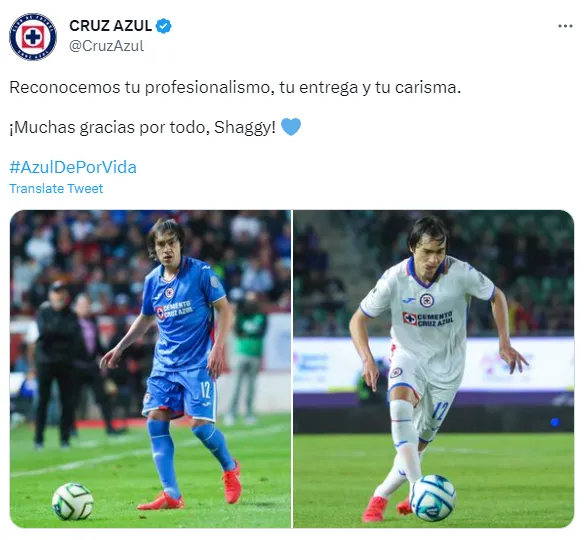The height and width of the screenshot is (540, 584).
Task: Click the CRUZ AZUL display name
Action: (111, 26)
